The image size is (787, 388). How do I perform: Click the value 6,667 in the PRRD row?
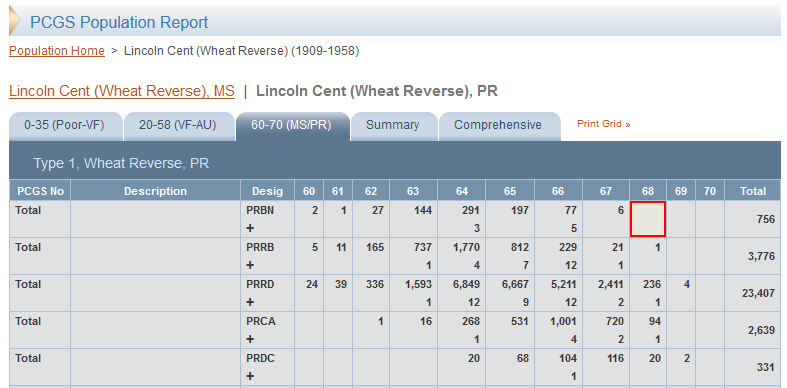[x=516, y=284]
